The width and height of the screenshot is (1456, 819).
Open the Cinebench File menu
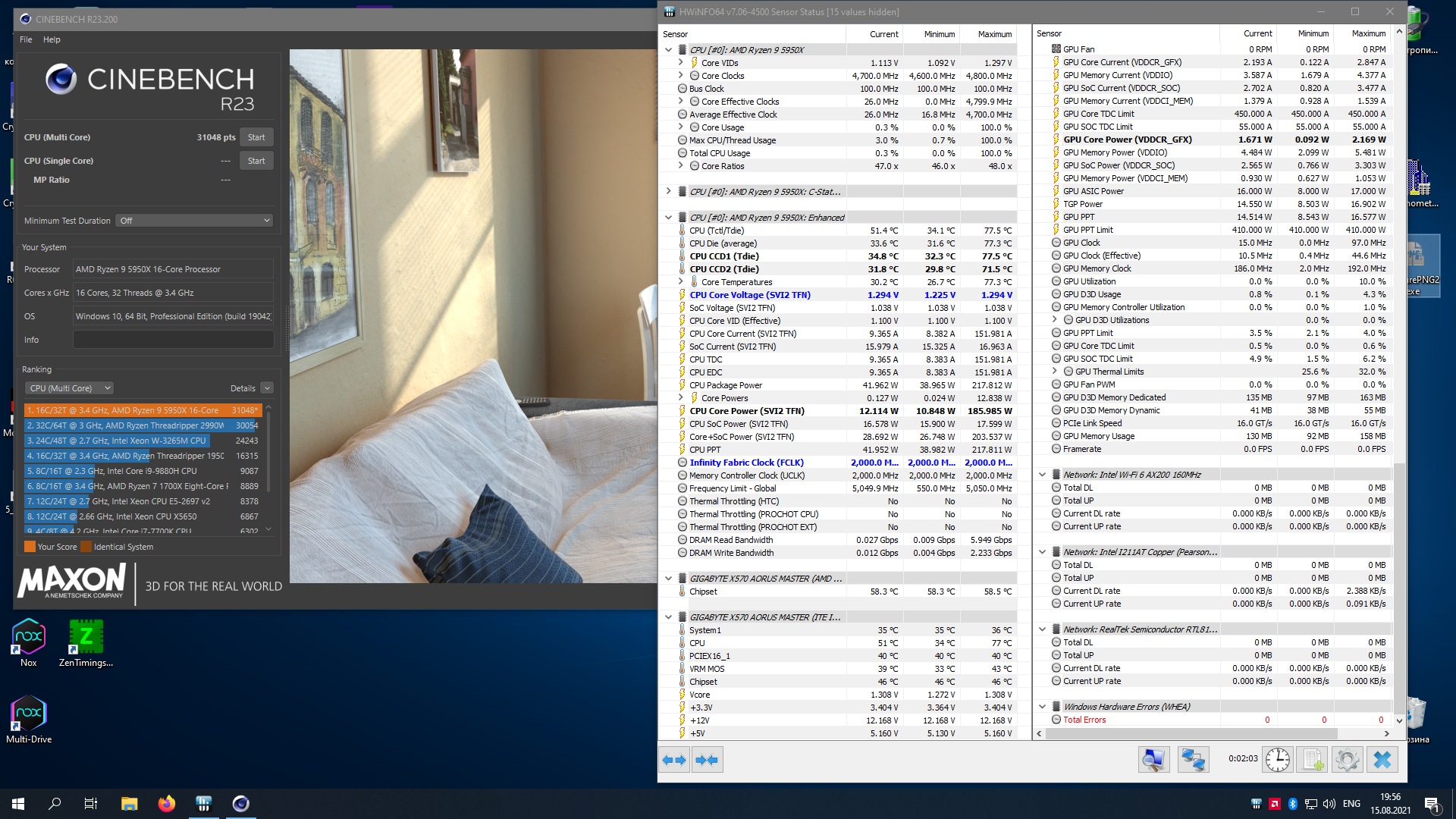click(26, 39)
